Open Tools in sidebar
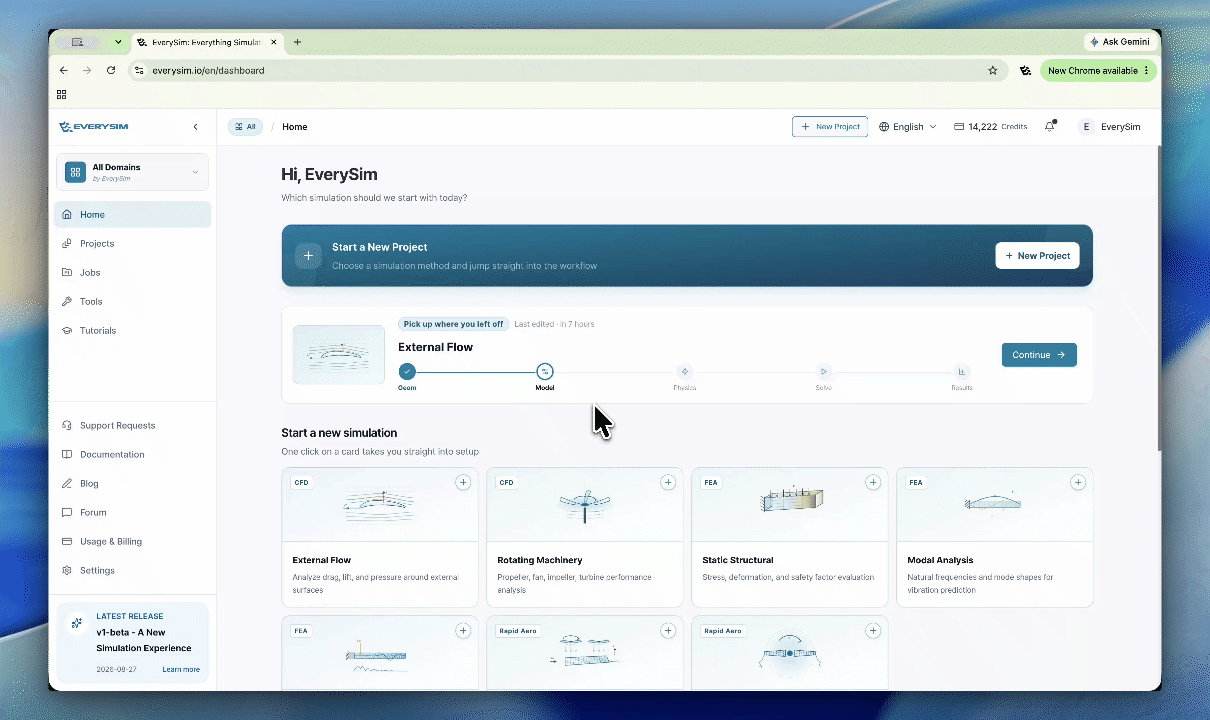The height and width of the screenshot is (720, 1210). 133,301
